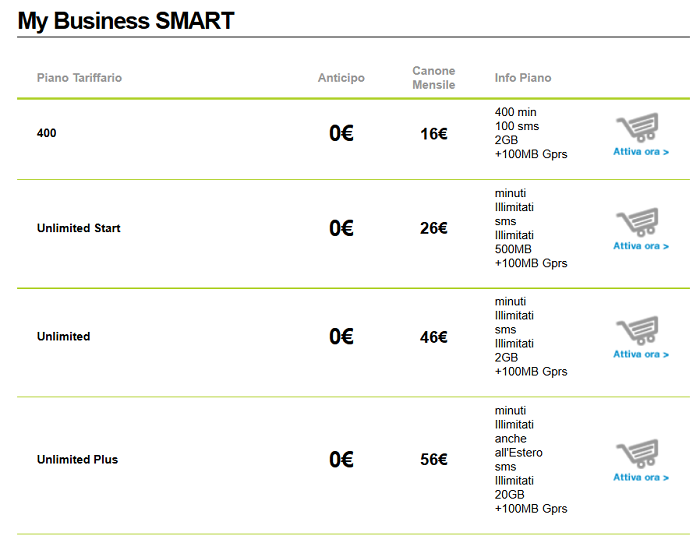Click the Anticipo column header

click(x=341, y=78)
